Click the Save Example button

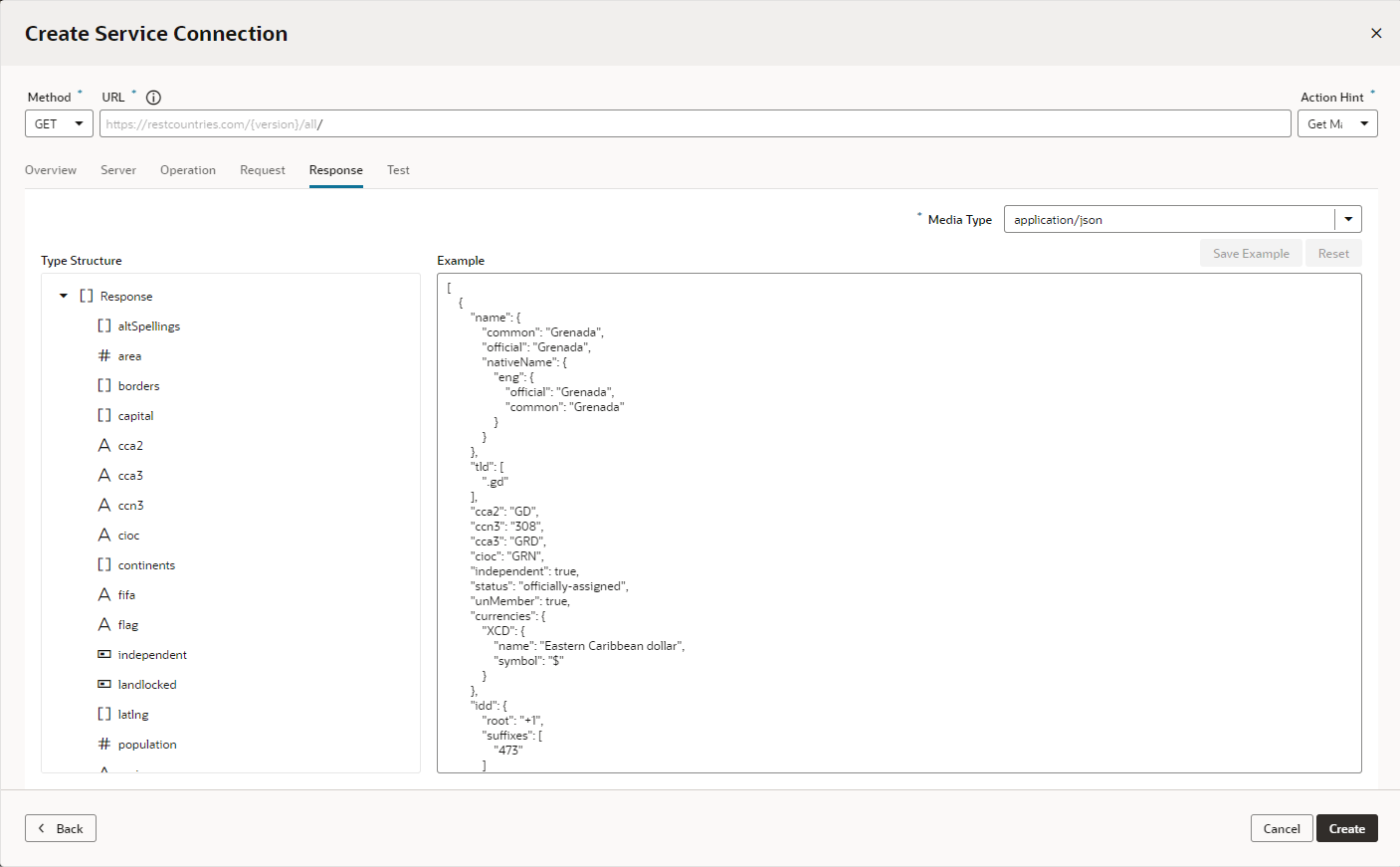point(1251,254)
